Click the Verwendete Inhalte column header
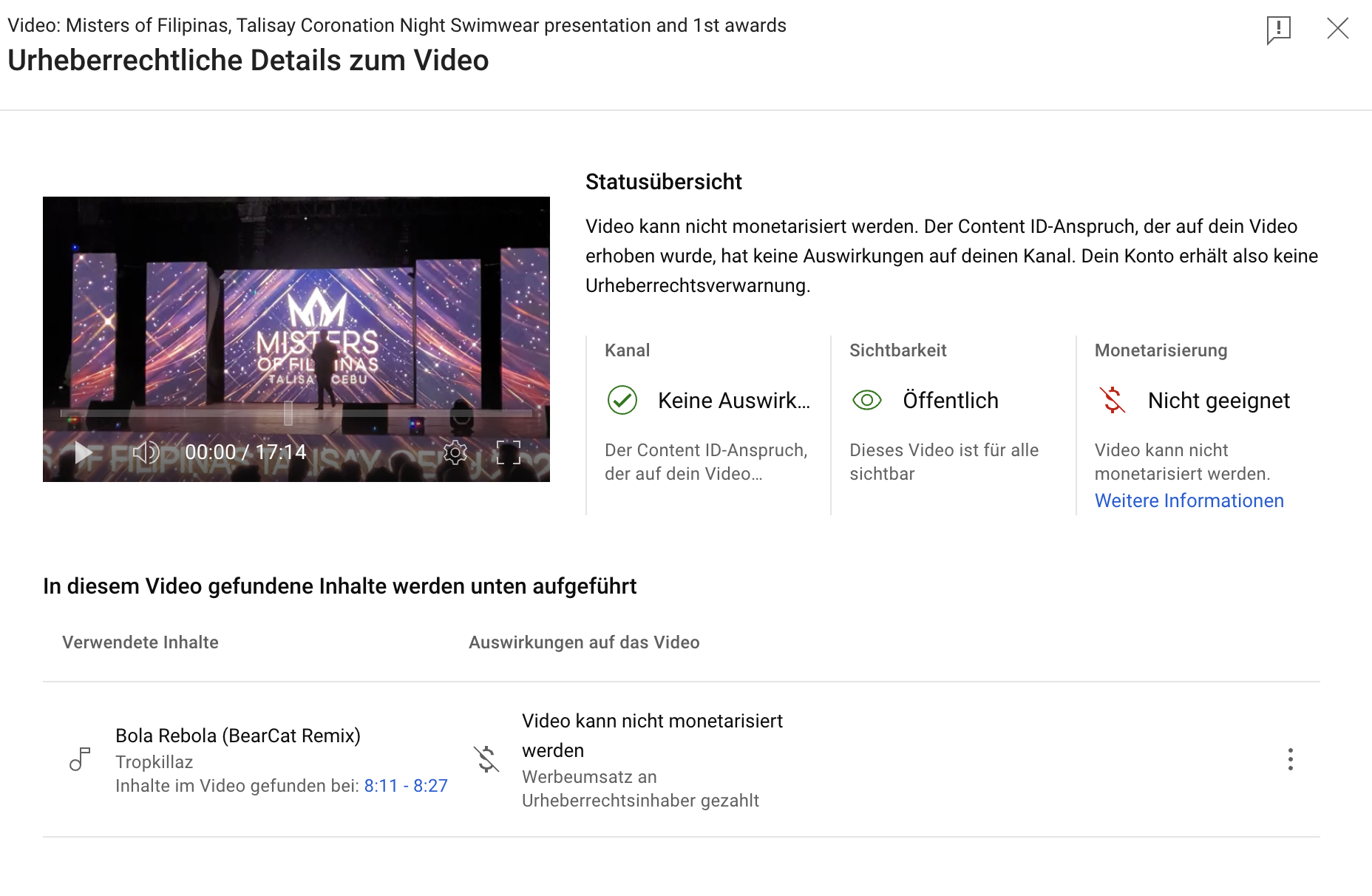 click(140, 642)
